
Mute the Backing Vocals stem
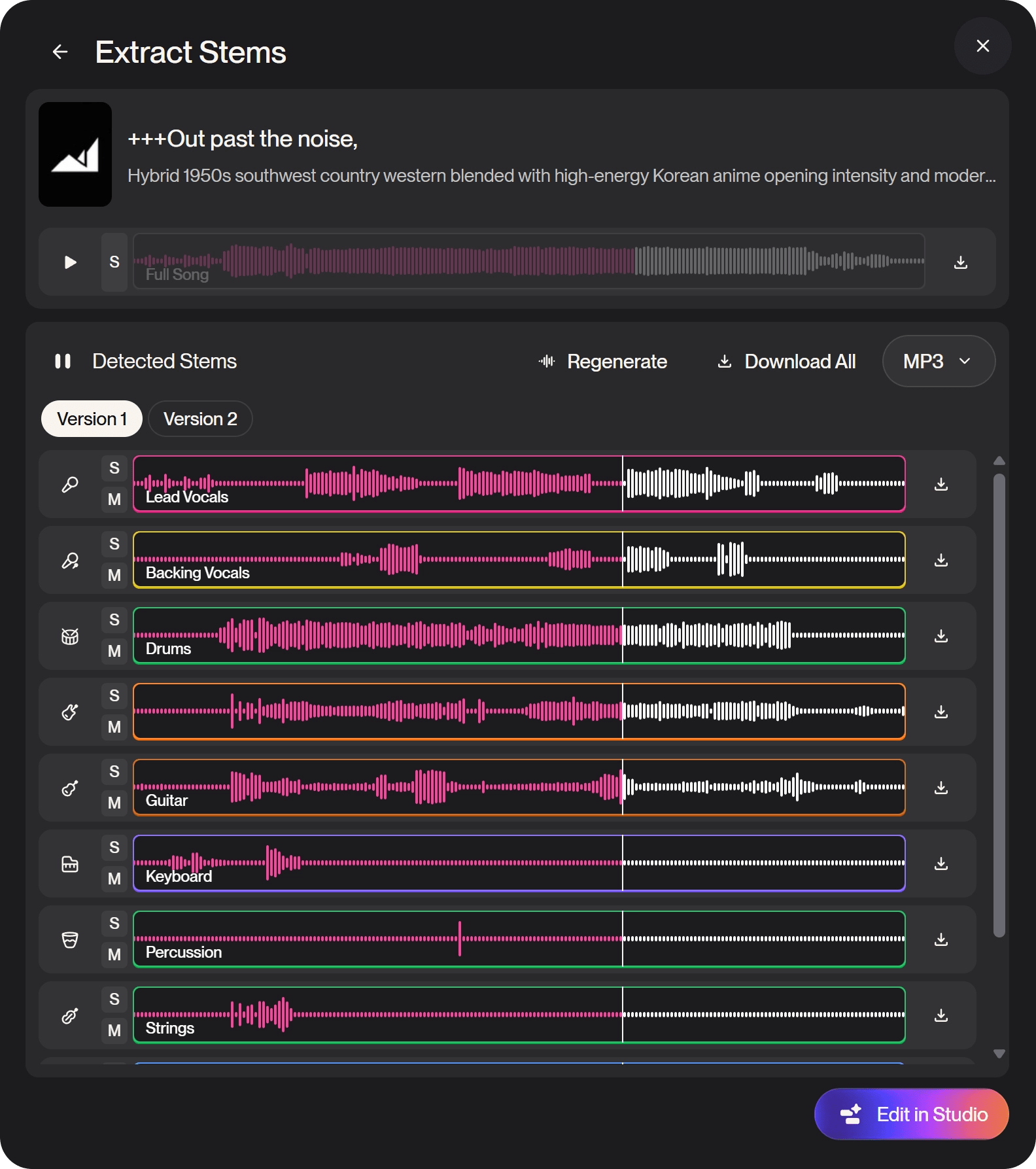pyautogui.click(x=114, y=575)
